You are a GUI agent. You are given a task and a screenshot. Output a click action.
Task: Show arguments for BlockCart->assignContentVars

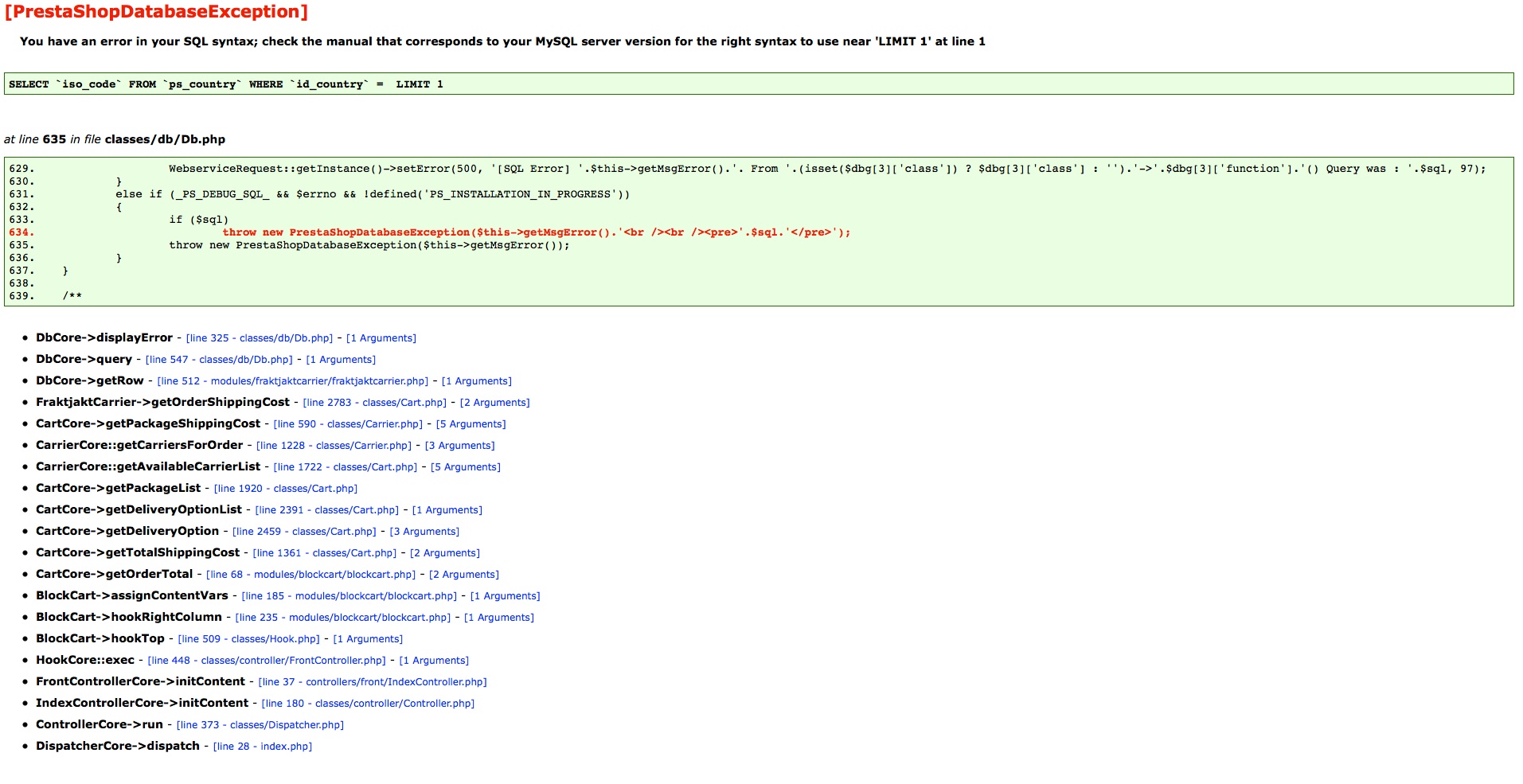(x=506, y=596)
